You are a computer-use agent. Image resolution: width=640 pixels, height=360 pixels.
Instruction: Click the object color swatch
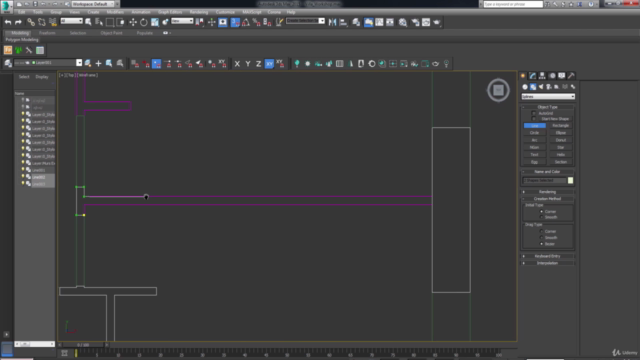[x=571, y=180]
